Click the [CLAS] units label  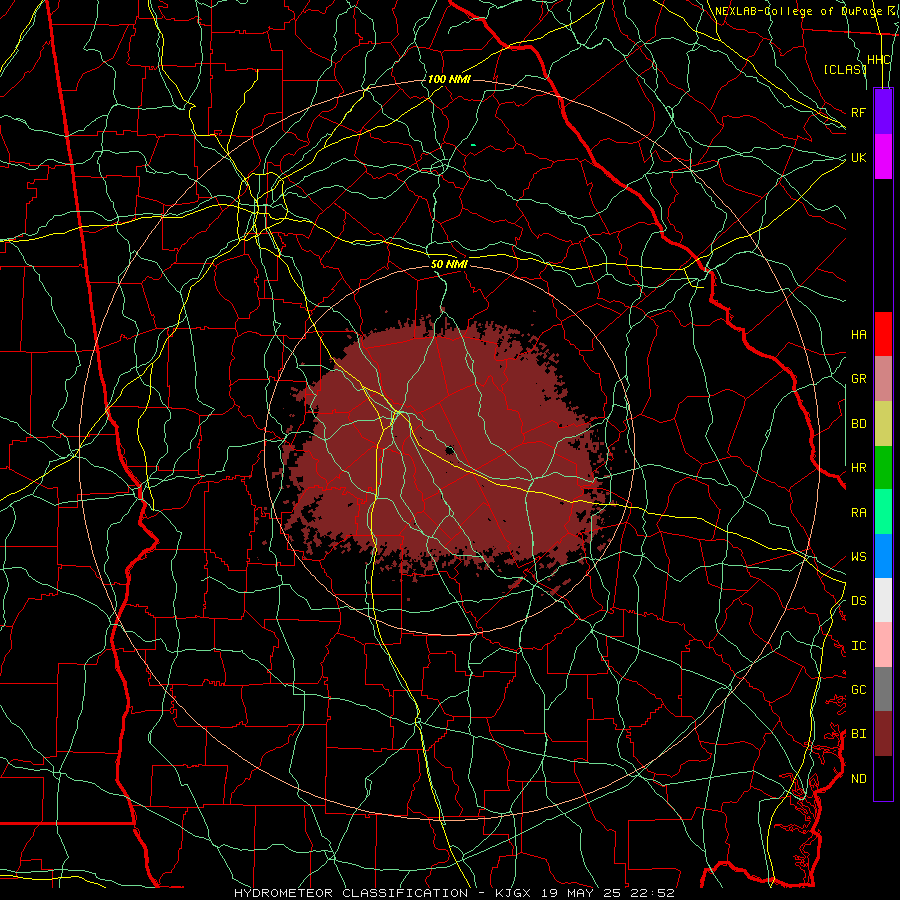click(x=845, y=69)
